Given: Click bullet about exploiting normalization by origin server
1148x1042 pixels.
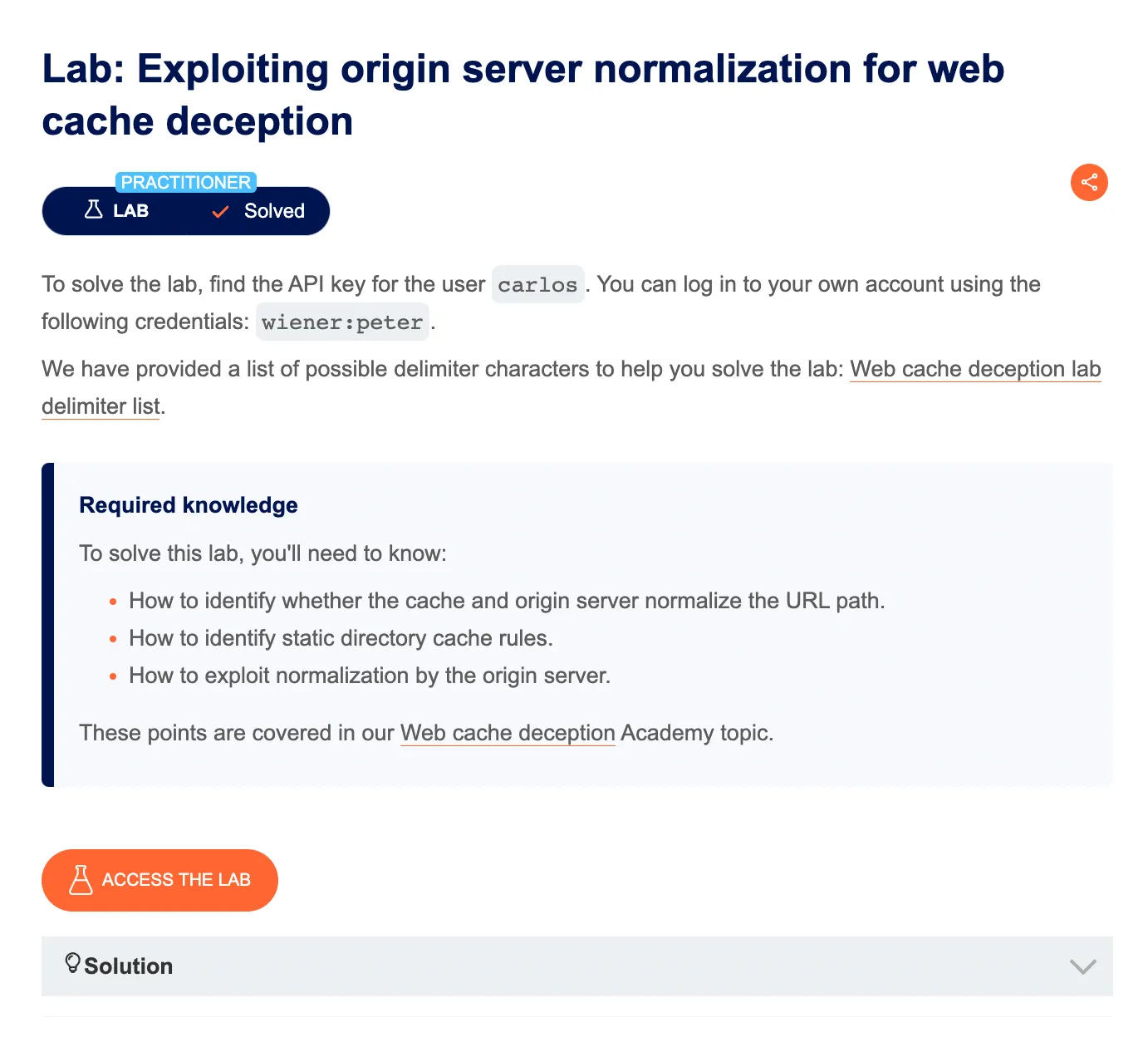Looking at the screenshot, I should click(x=370, y=676).
